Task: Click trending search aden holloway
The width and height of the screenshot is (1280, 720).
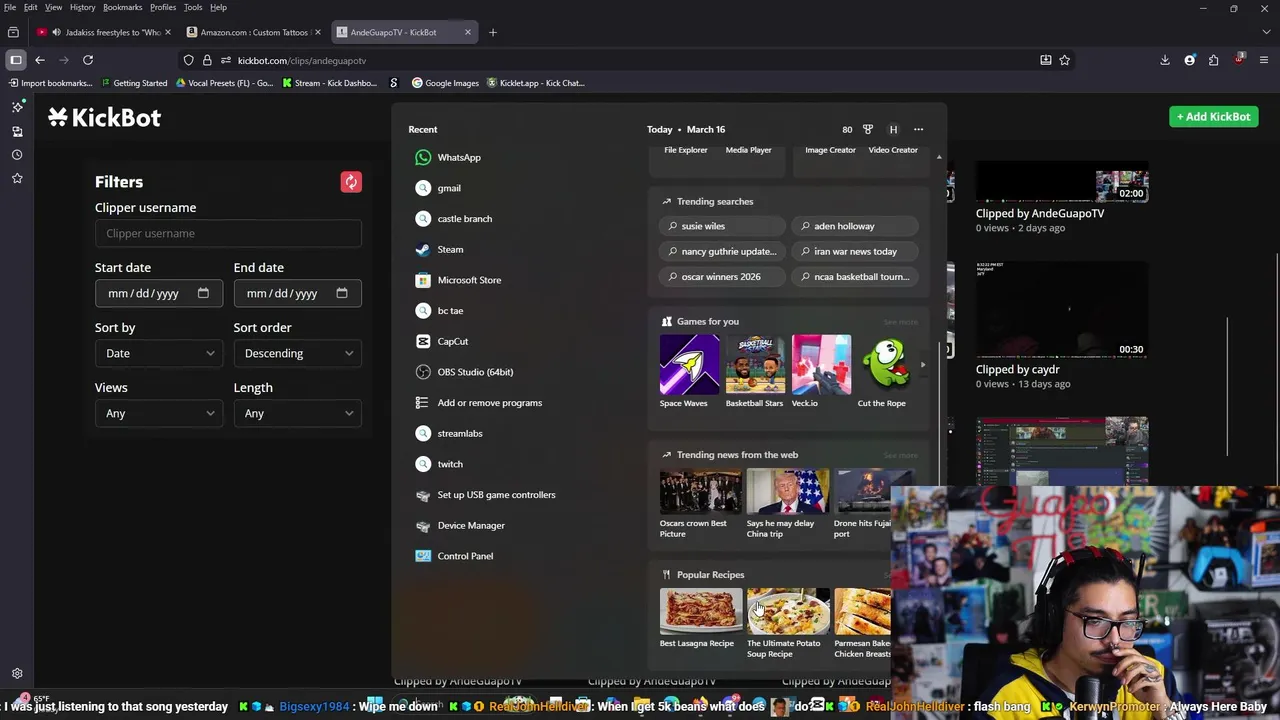Action: pyautogui.click(x=855, y=226)
